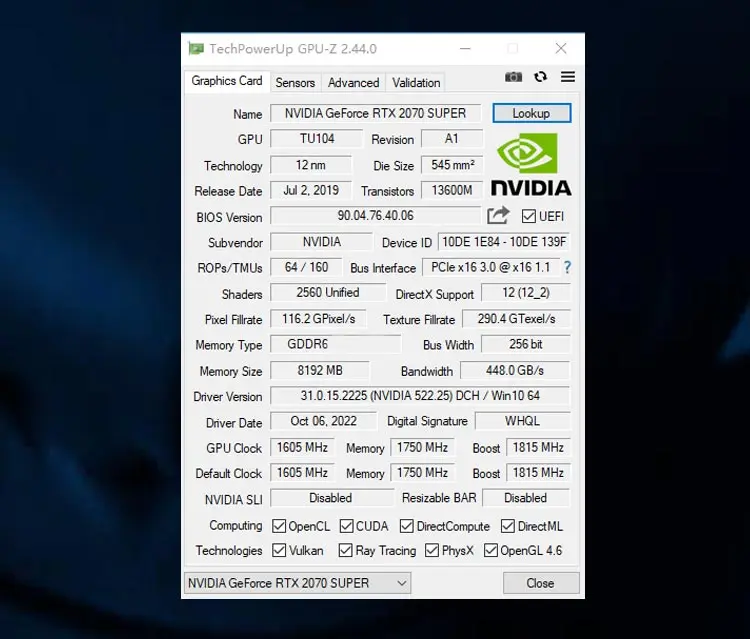750x639 pixels.
Task: Click the Driver Version text field
Action: (420, 396)
